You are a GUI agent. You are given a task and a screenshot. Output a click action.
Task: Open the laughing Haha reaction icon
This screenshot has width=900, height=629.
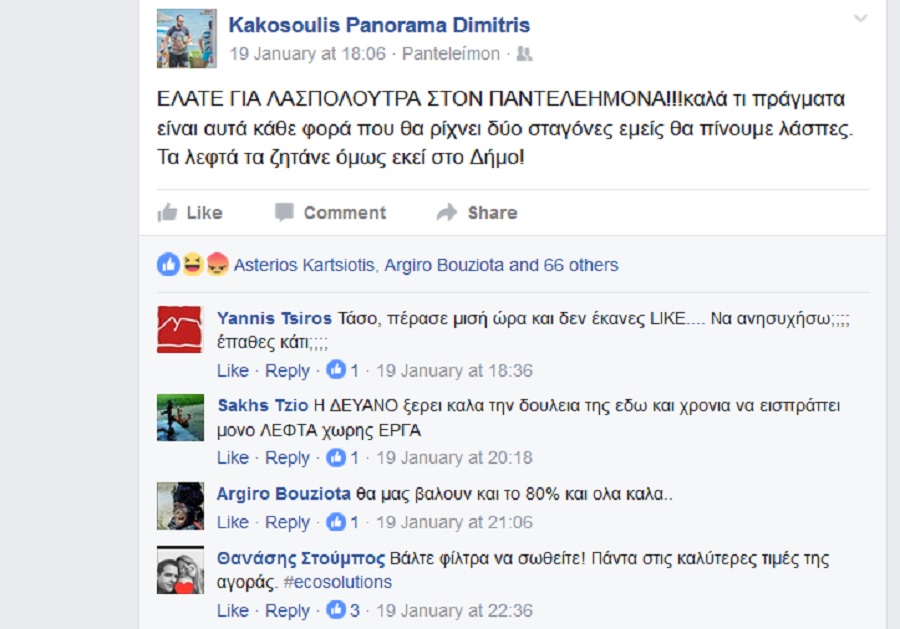(x=193, y=265)
